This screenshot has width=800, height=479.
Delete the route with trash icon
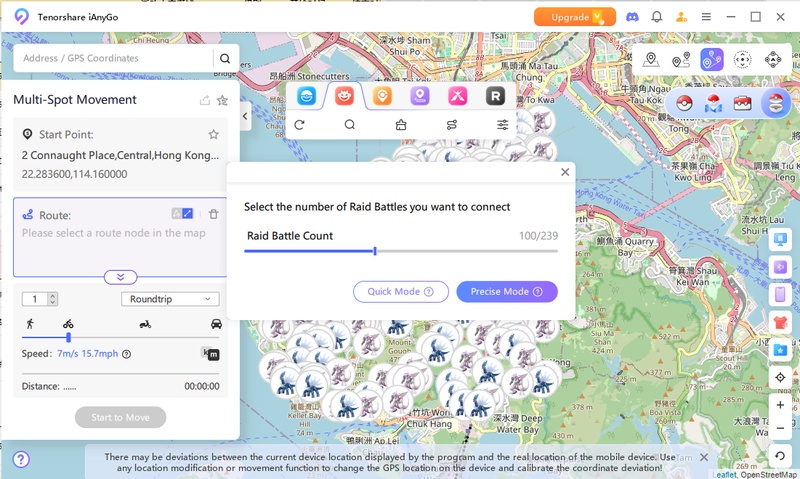(x=213, y=214)
